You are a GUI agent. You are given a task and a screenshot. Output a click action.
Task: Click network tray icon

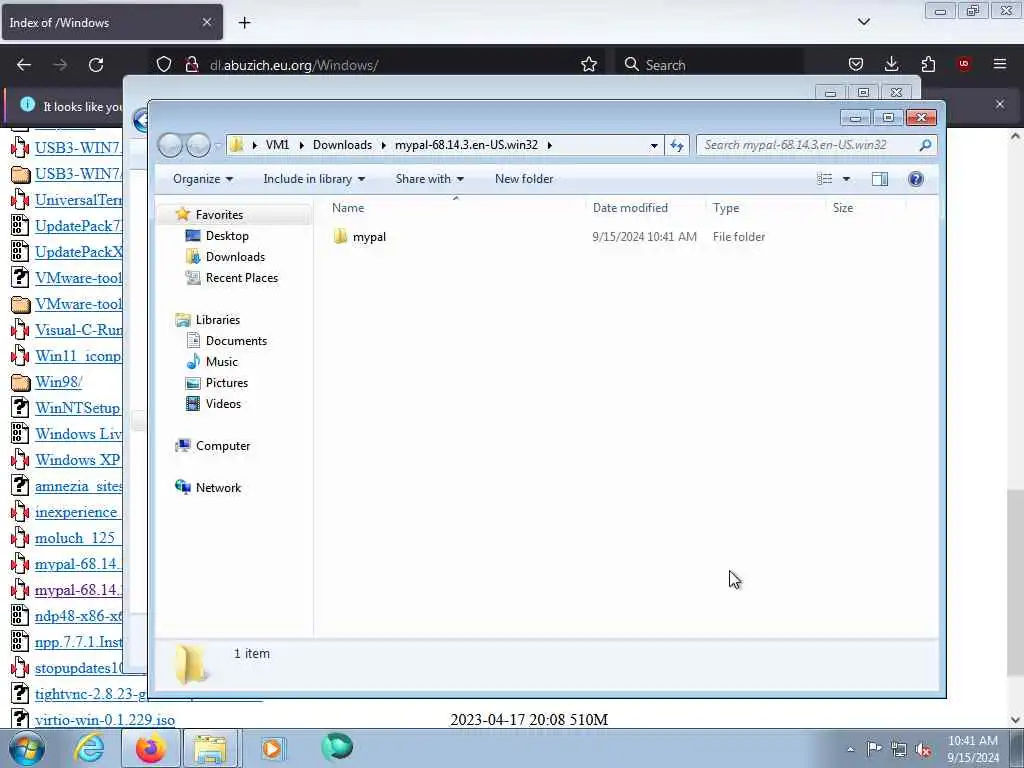pyautogui.click(x=899, y=750)
